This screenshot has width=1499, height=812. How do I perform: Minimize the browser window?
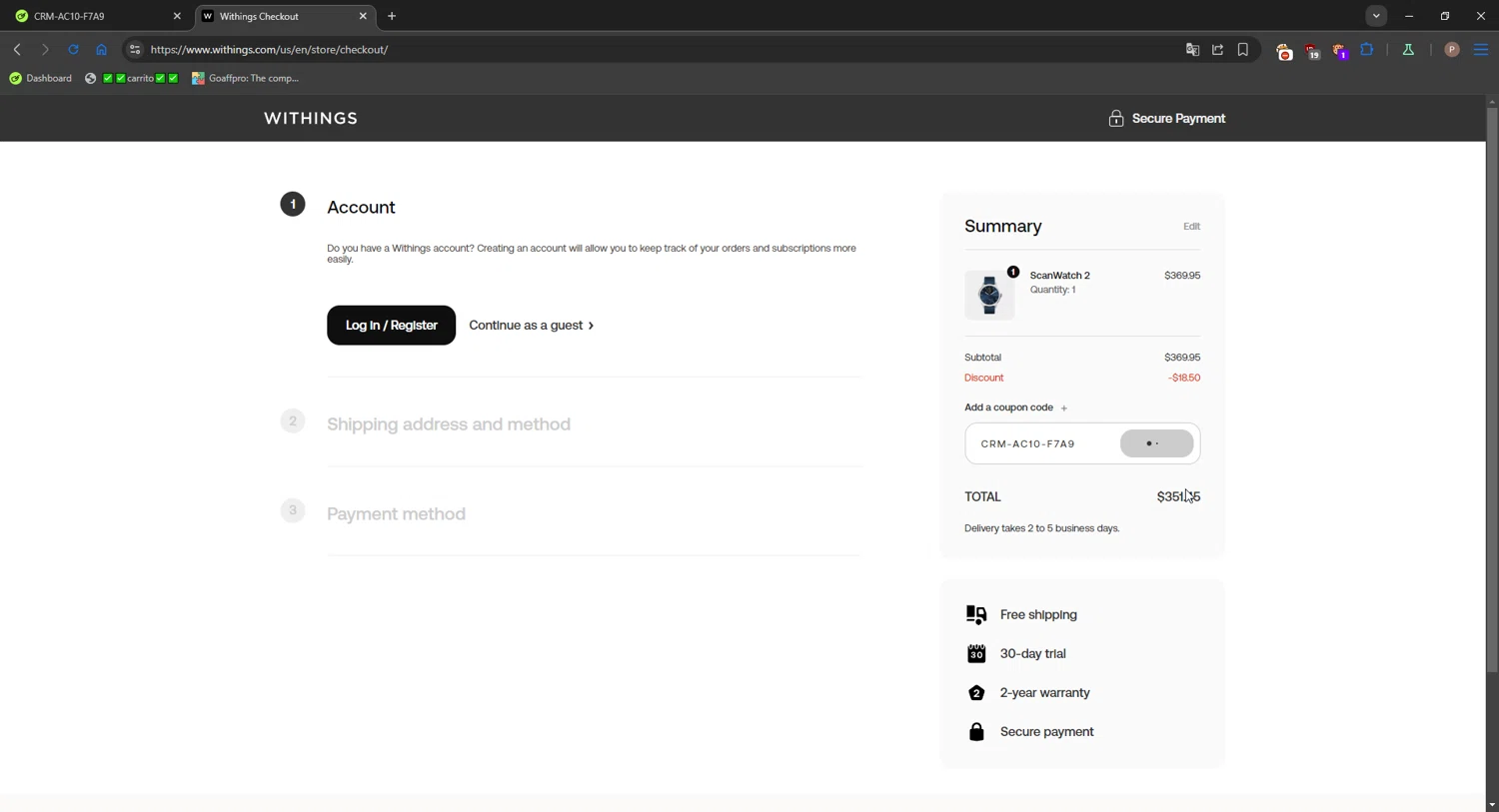tap(1409, 17)
